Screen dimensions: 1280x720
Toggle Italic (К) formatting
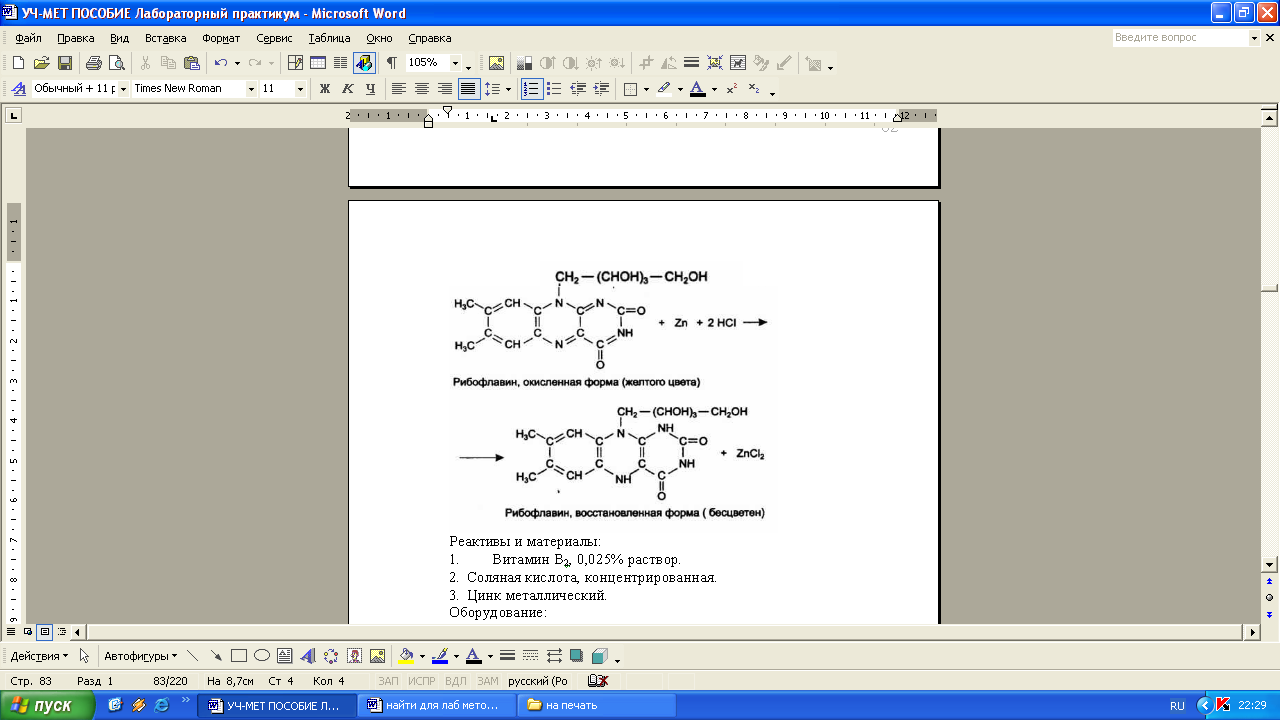tap(347, 89)
